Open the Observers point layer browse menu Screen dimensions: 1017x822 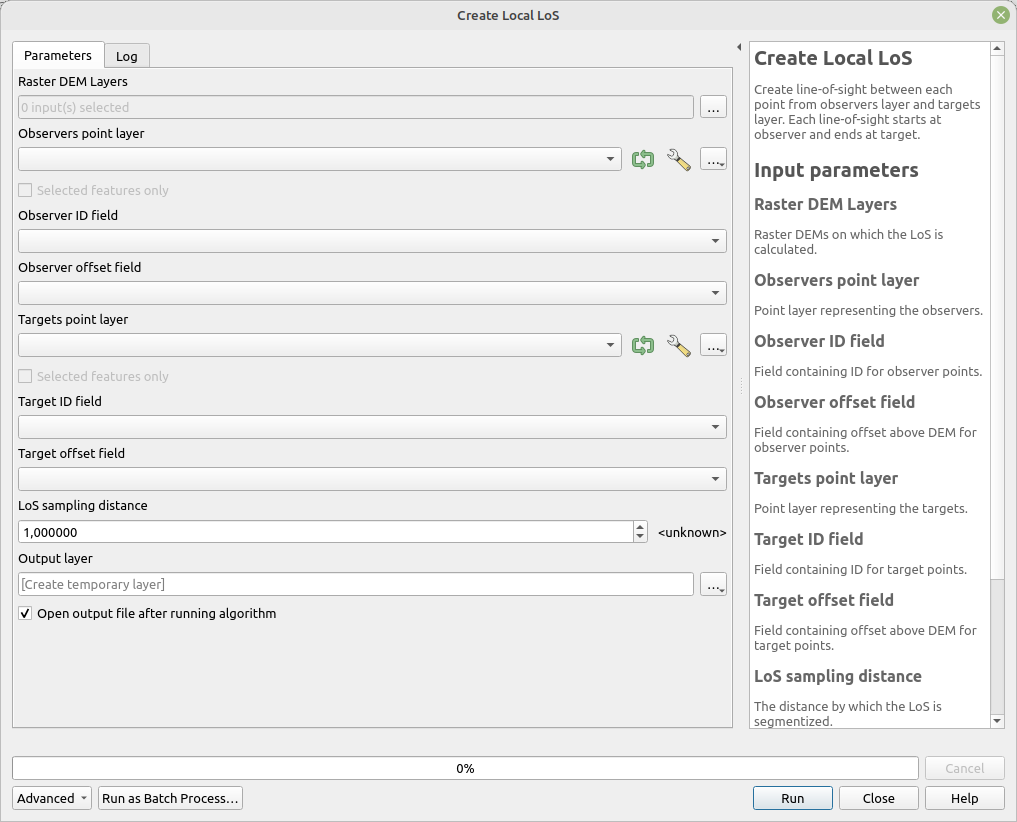click(x=713, y=159)
